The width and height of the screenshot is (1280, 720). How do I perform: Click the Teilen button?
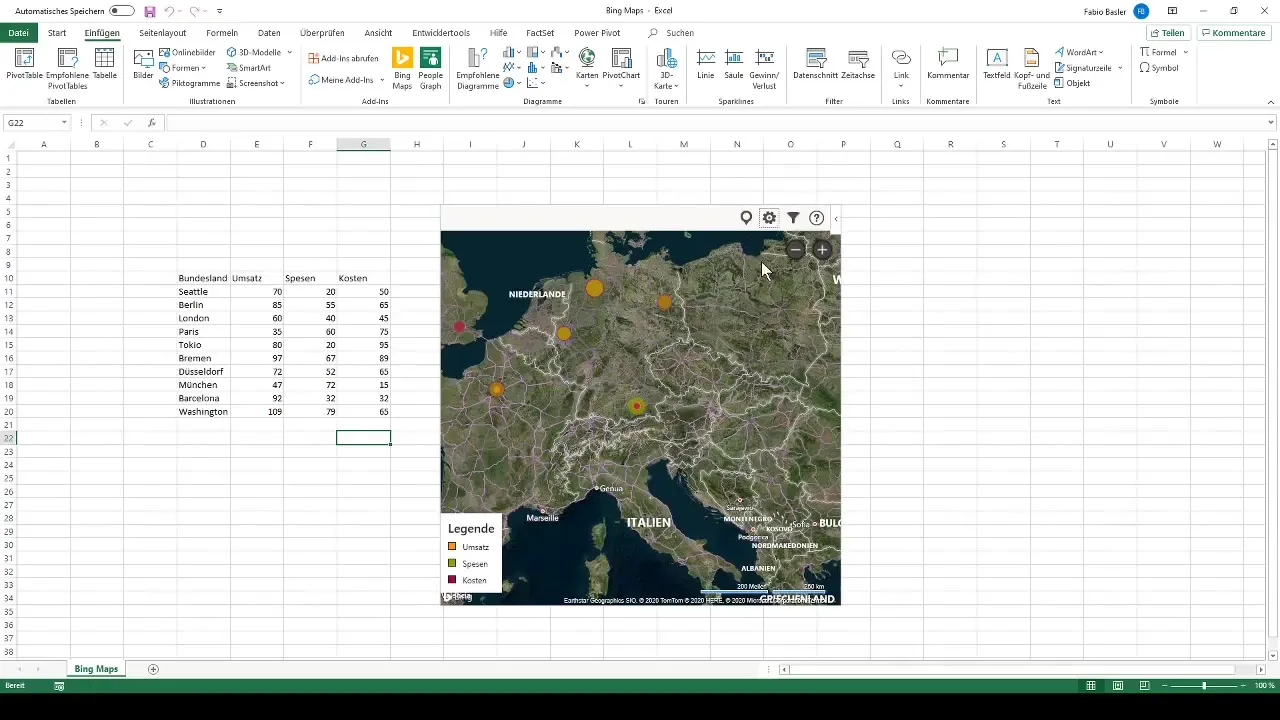click(1167, 33)
